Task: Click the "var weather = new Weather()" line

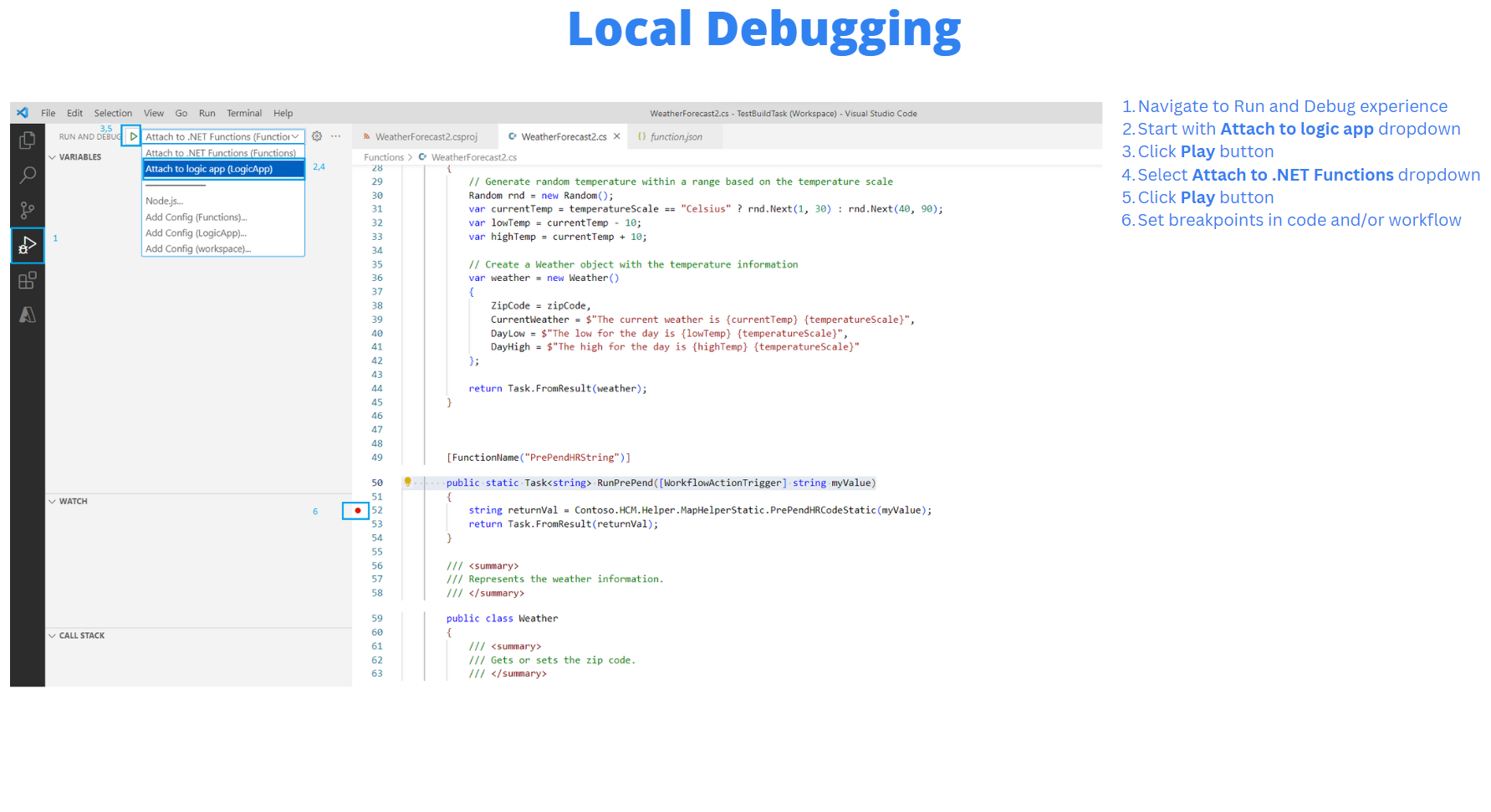Action: click(544, 278)
